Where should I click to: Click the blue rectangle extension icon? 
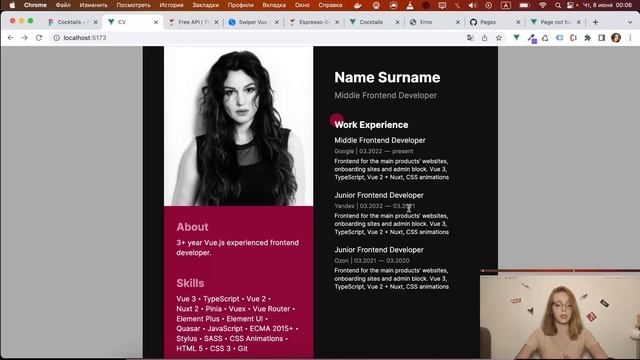click(x=560, y=38)
